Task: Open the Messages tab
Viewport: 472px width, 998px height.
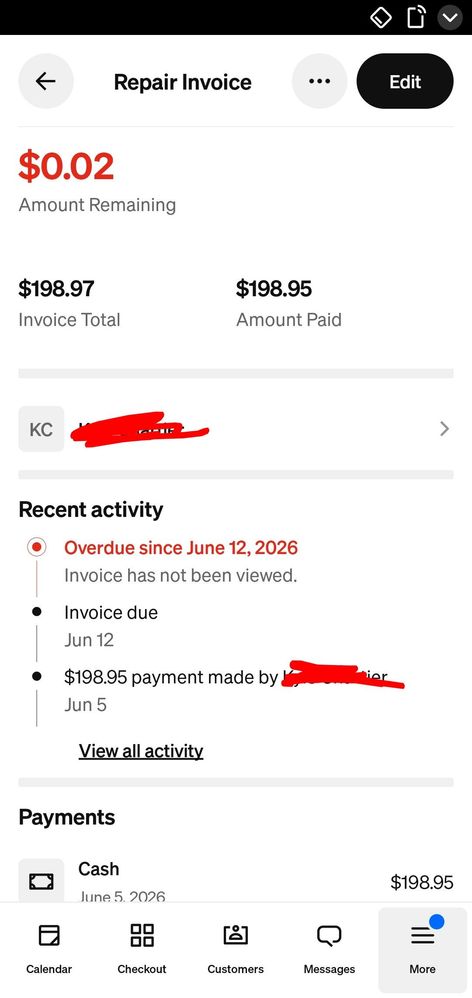Action: coord(329,948)
